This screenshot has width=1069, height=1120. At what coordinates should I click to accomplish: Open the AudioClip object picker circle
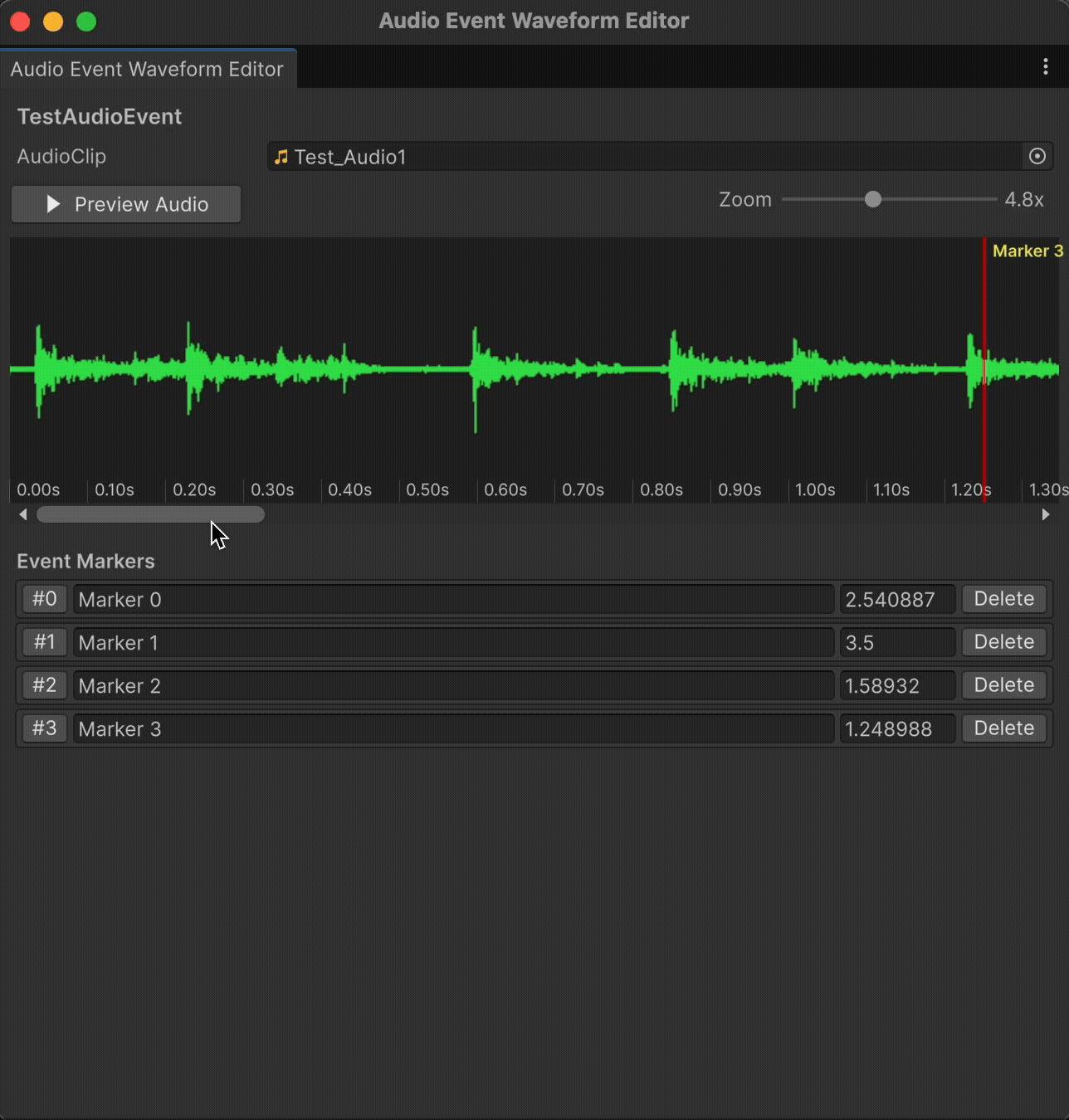pyautogui.click(x=1037, y=156)
